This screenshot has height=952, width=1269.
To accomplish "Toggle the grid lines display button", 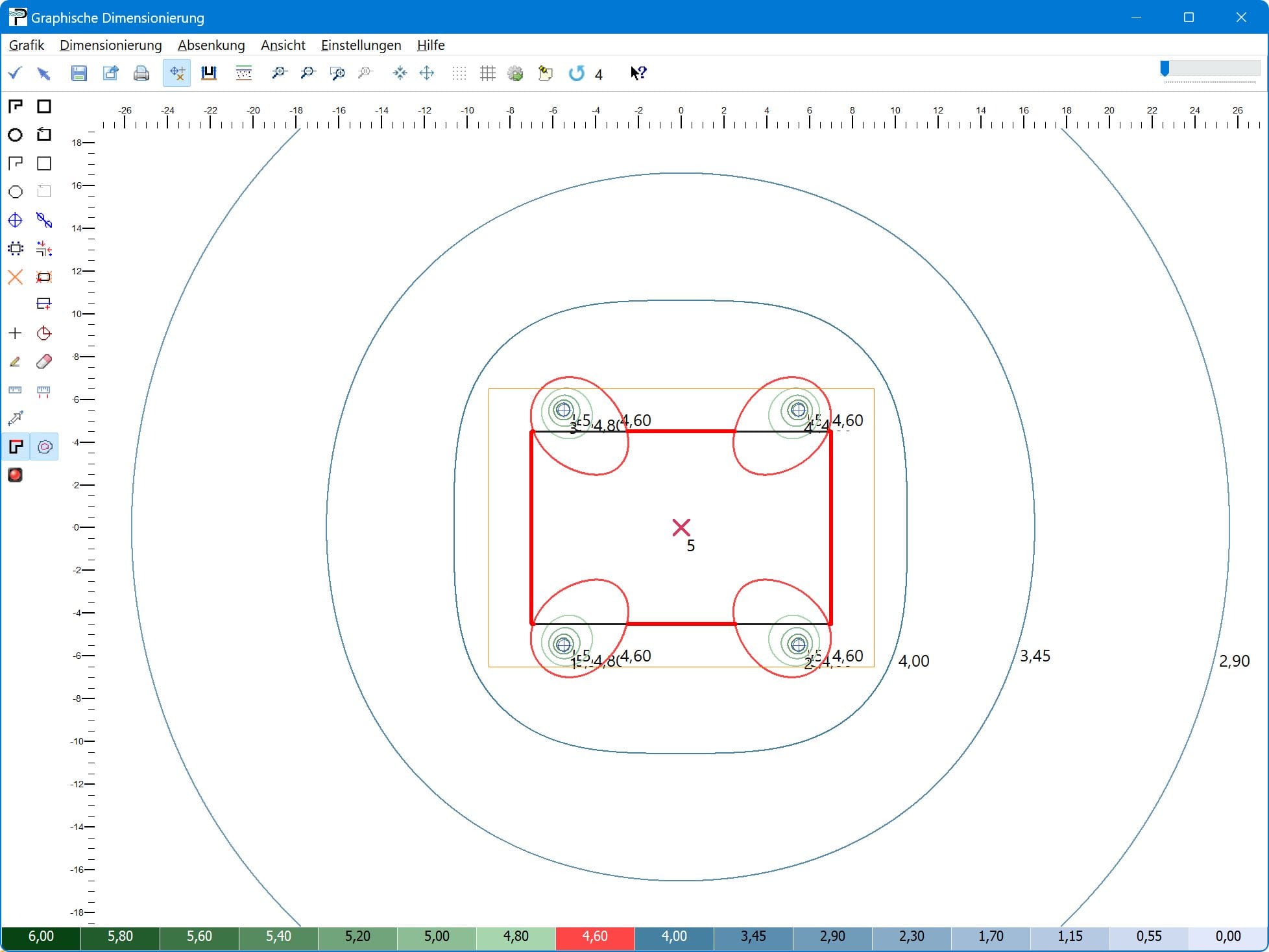I will point(487,73).
